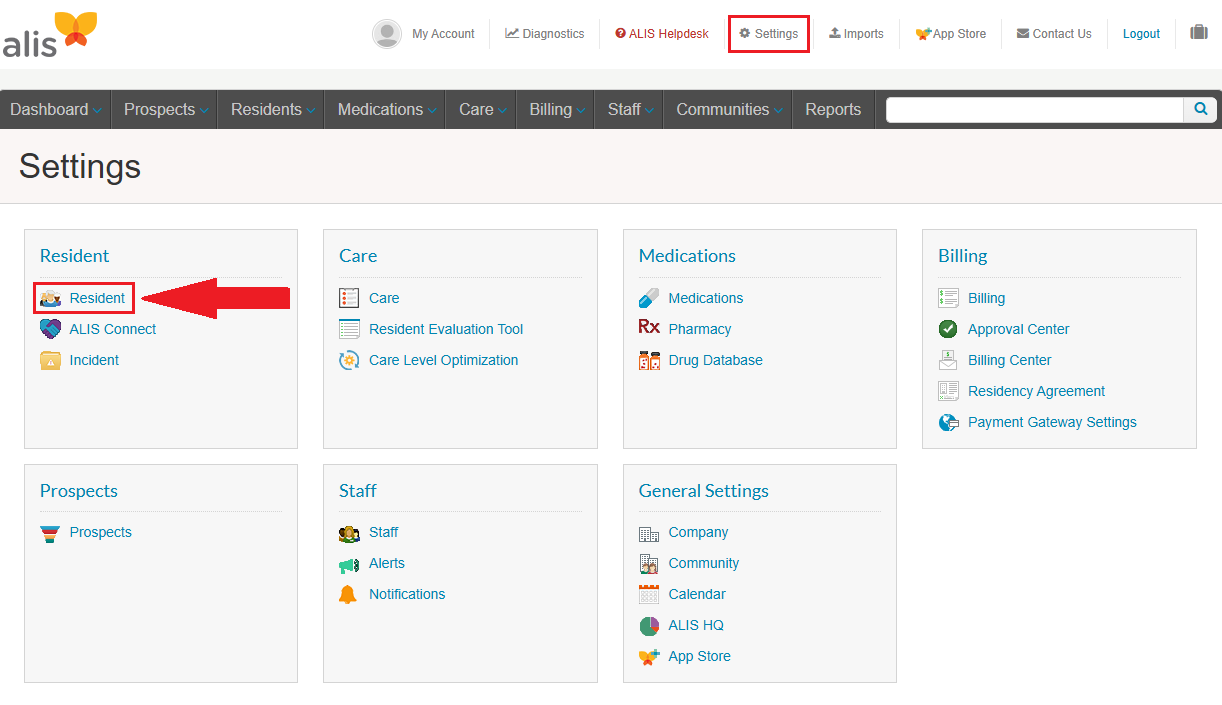The height and width of the screenshot is (705, 1222).
Task: Click the pill icon beside Medications
Action: coord(649,298)
